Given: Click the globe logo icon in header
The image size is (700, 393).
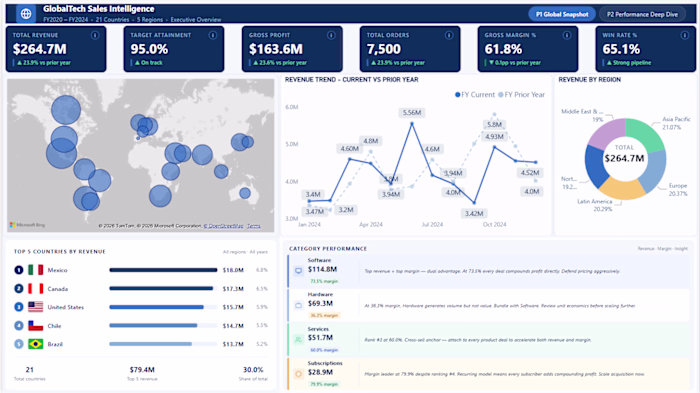Looking at the screenshot, I should [26, 14].
